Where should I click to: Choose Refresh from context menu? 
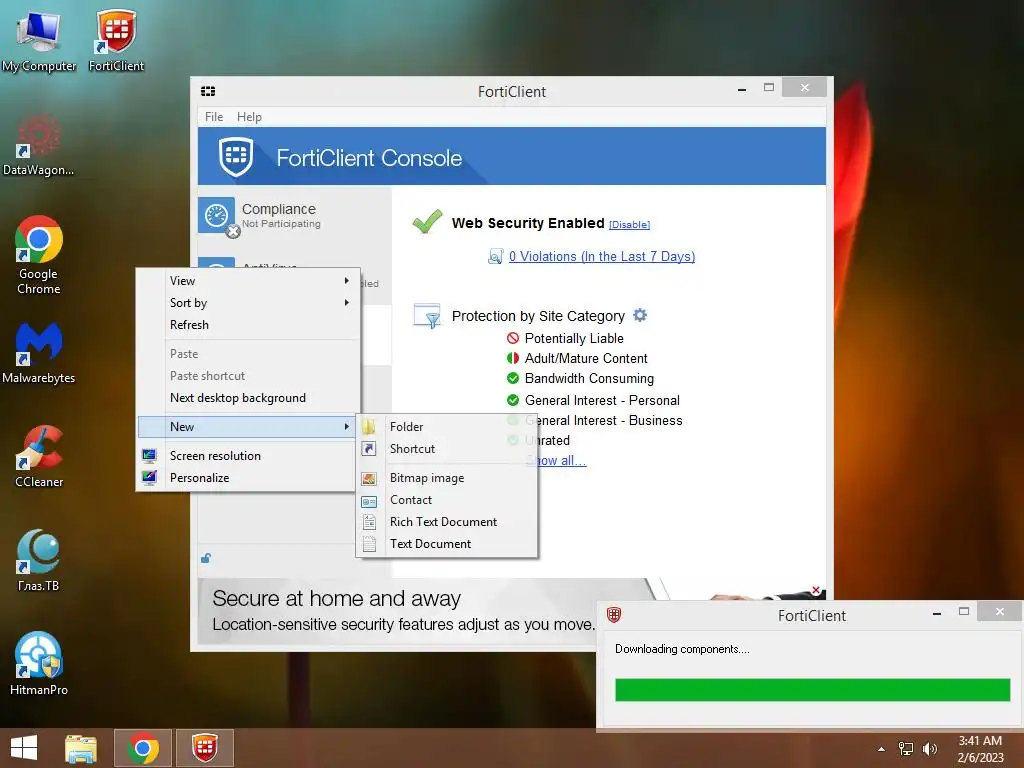[249, 325]
